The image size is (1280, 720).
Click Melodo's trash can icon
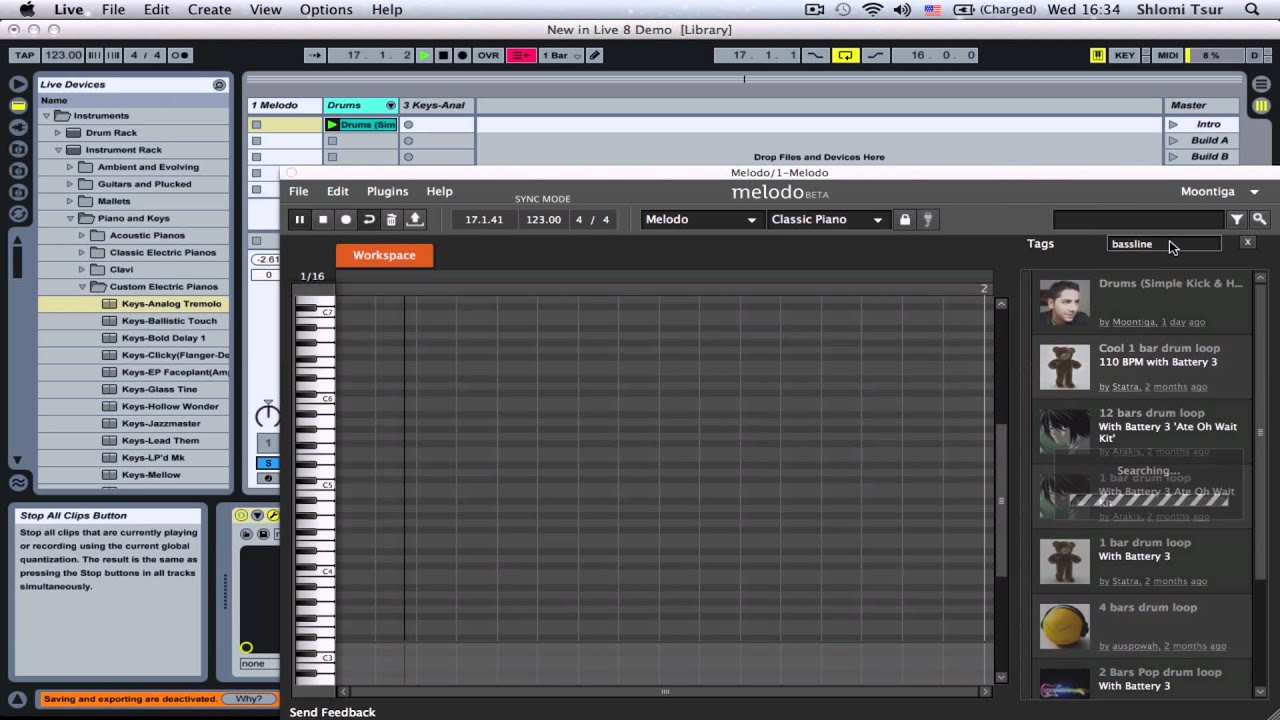392,219
